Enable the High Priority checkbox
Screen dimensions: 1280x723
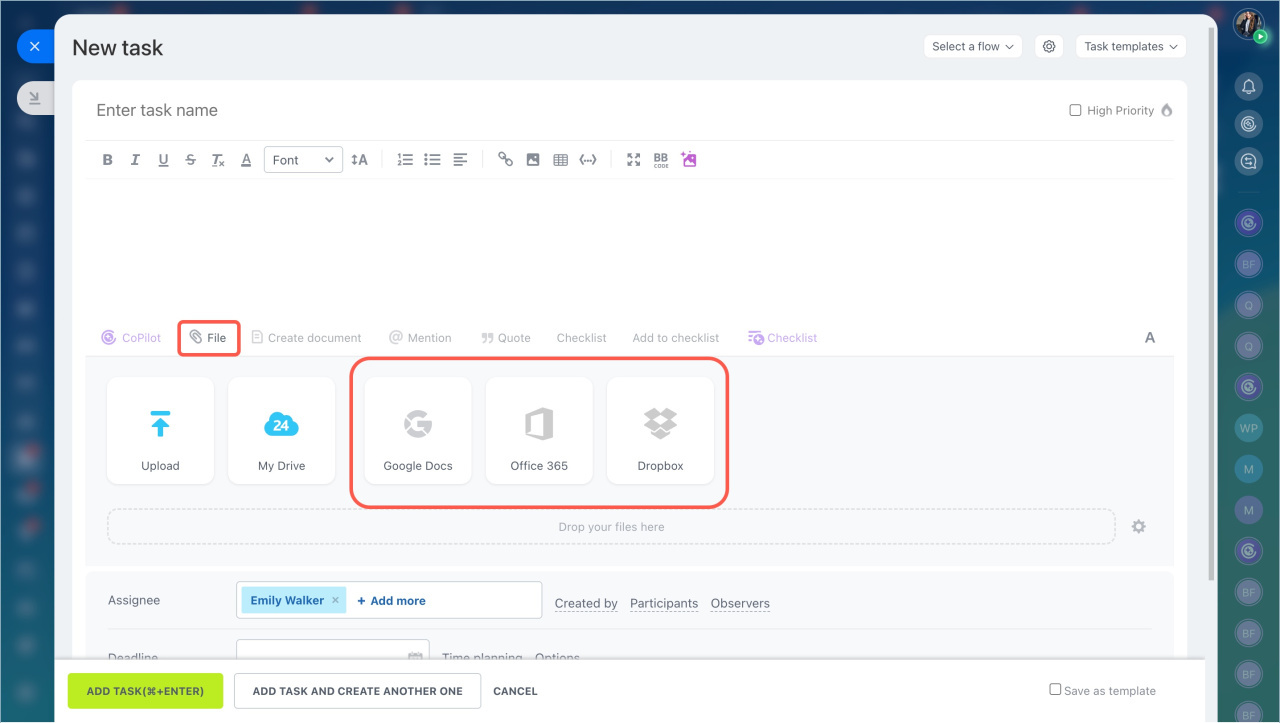(x=1076, y=111)
